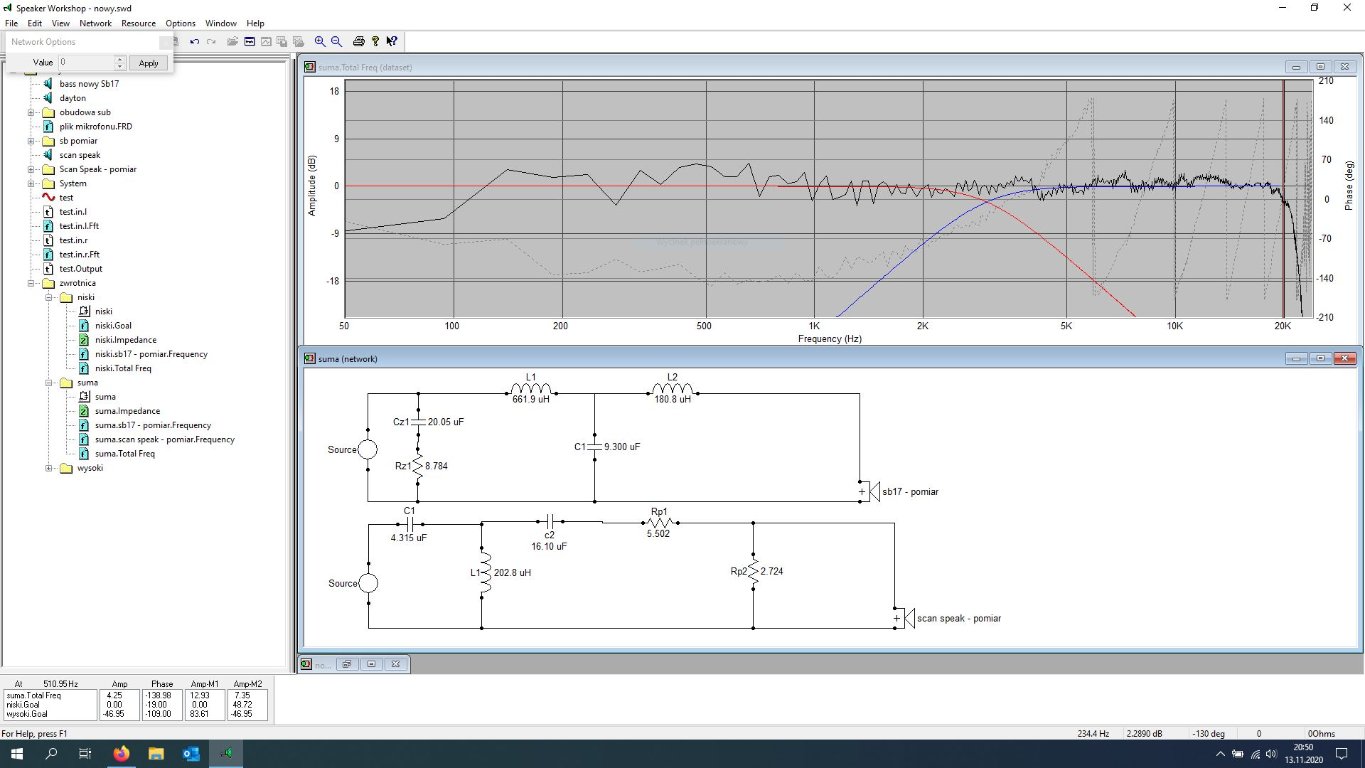Screen dimensions: 1365x768
Task: Restore the minimized child window at bottom
Action: pyautogui.click(x=348, y=664)
